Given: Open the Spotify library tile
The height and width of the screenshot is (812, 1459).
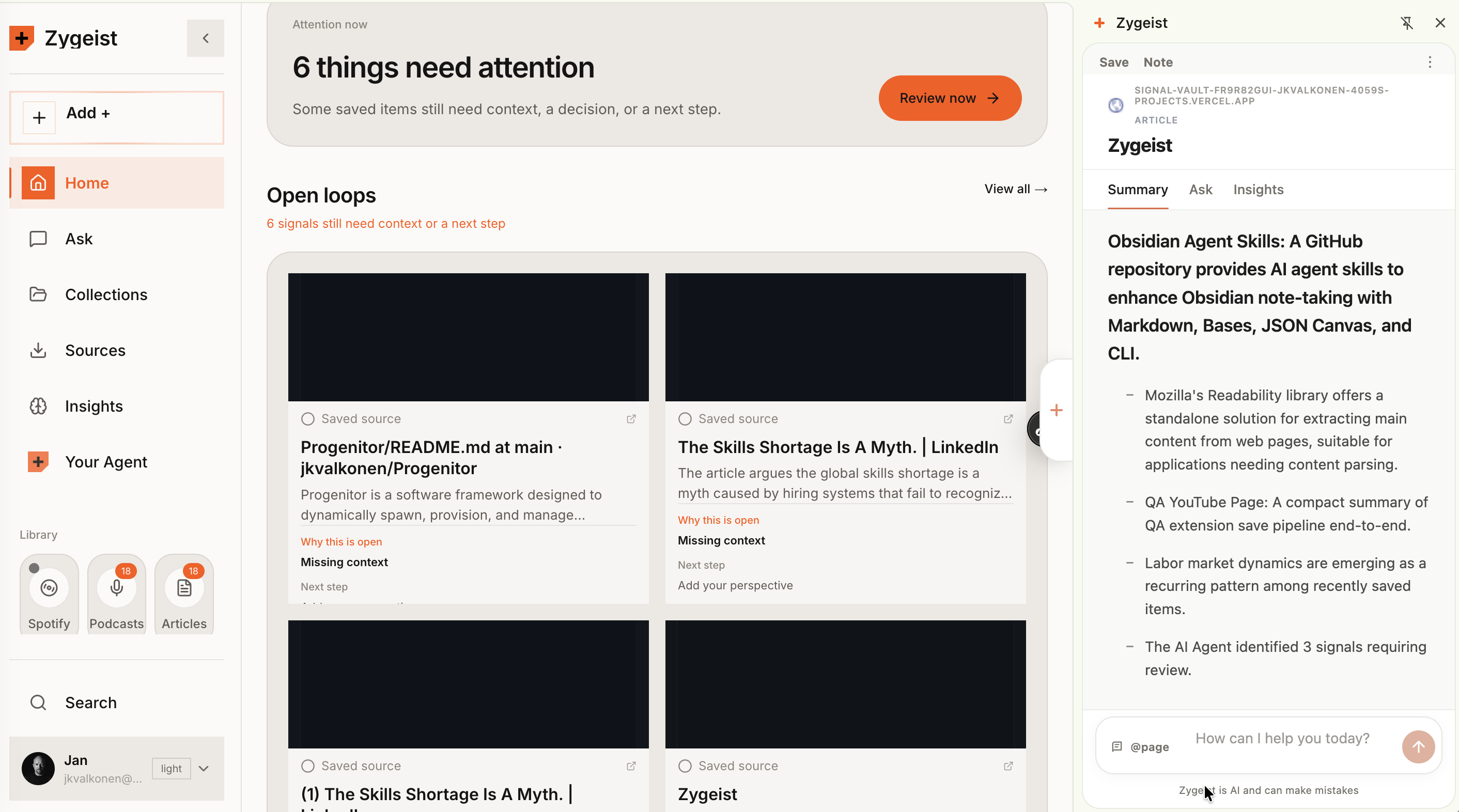Looking at the screenshot, I should (x=49, y=594).
